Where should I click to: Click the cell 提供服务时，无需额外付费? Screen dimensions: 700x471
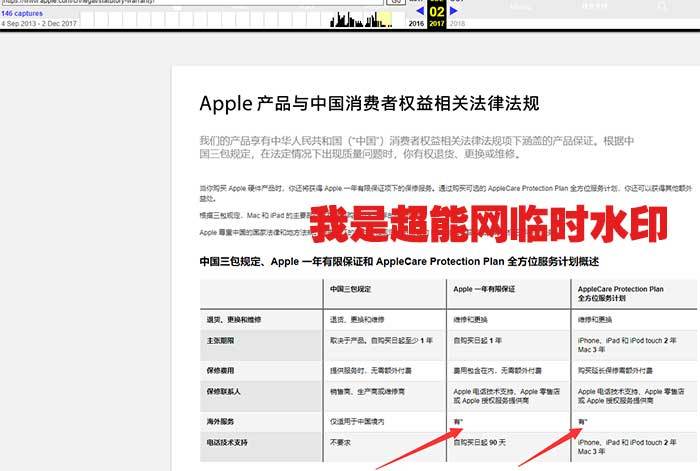pyautogui.click(x=371, y=371)
